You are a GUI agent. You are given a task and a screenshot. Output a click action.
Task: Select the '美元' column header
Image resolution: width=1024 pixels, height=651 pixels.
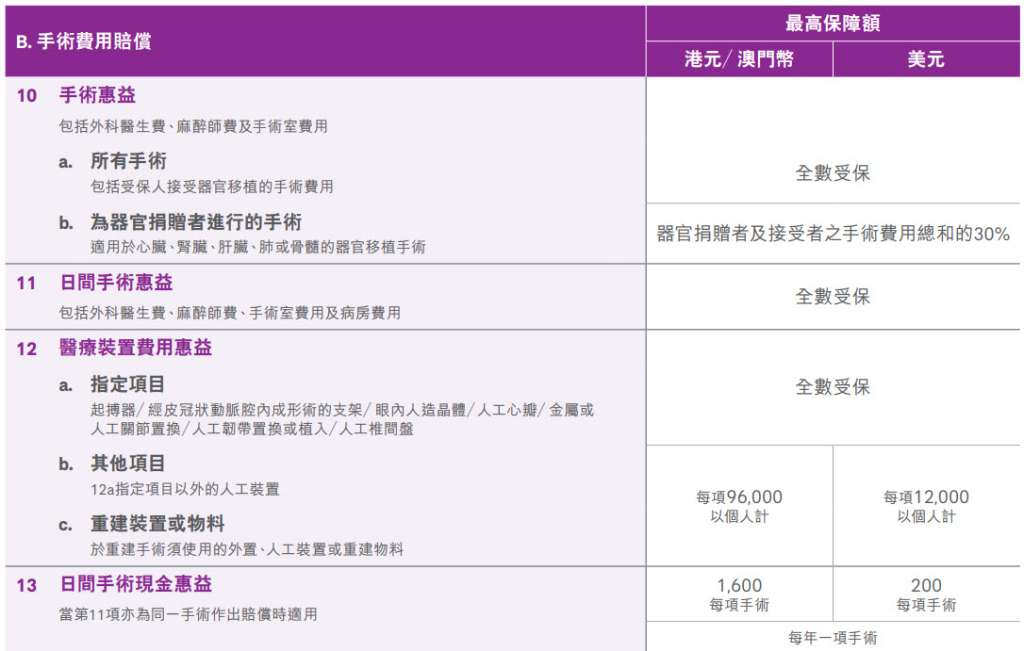click(x=926, y=59)
